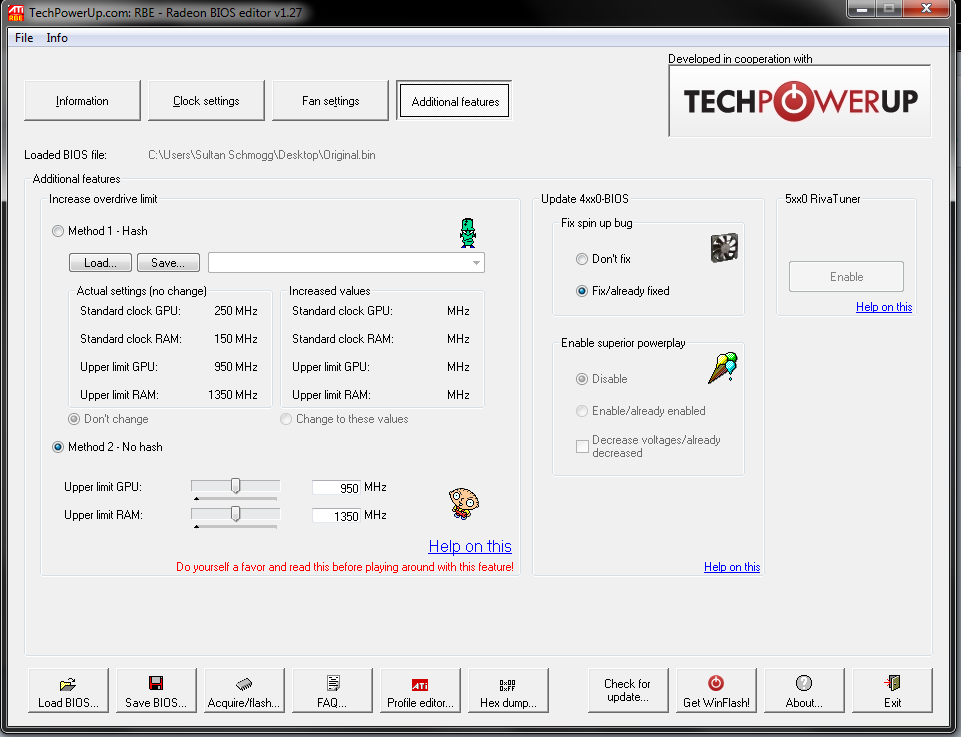This screenshot has height=737, width=961.
Task: Click the Stewie cartoon icon
Action: point(463,503)
